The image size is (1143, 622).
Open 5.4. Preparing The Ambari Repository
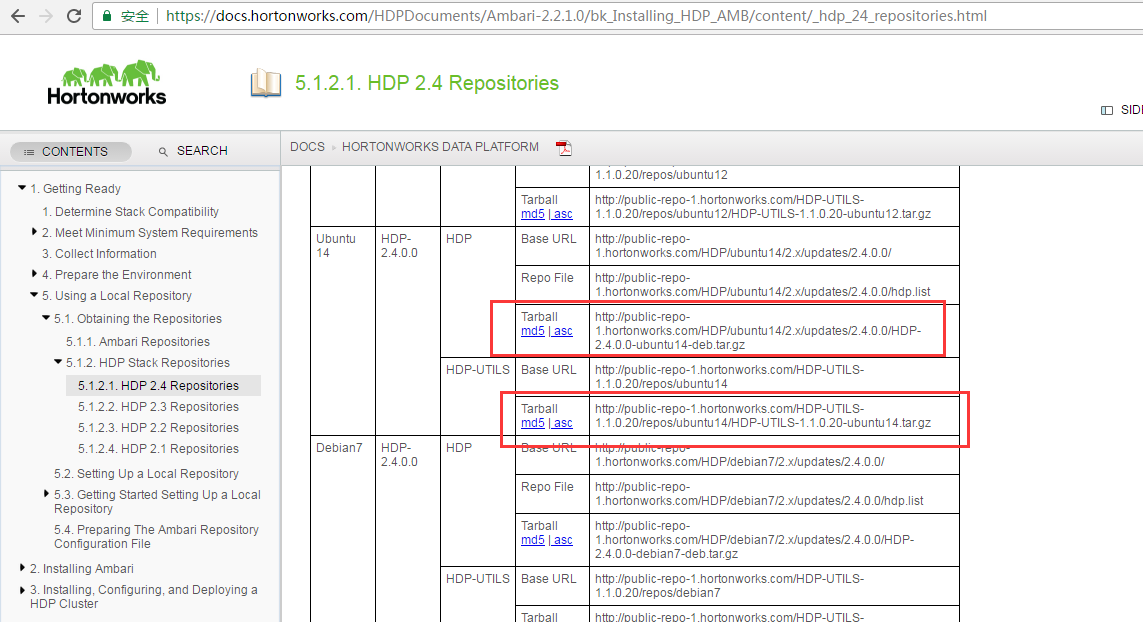(x=156, y=537)
